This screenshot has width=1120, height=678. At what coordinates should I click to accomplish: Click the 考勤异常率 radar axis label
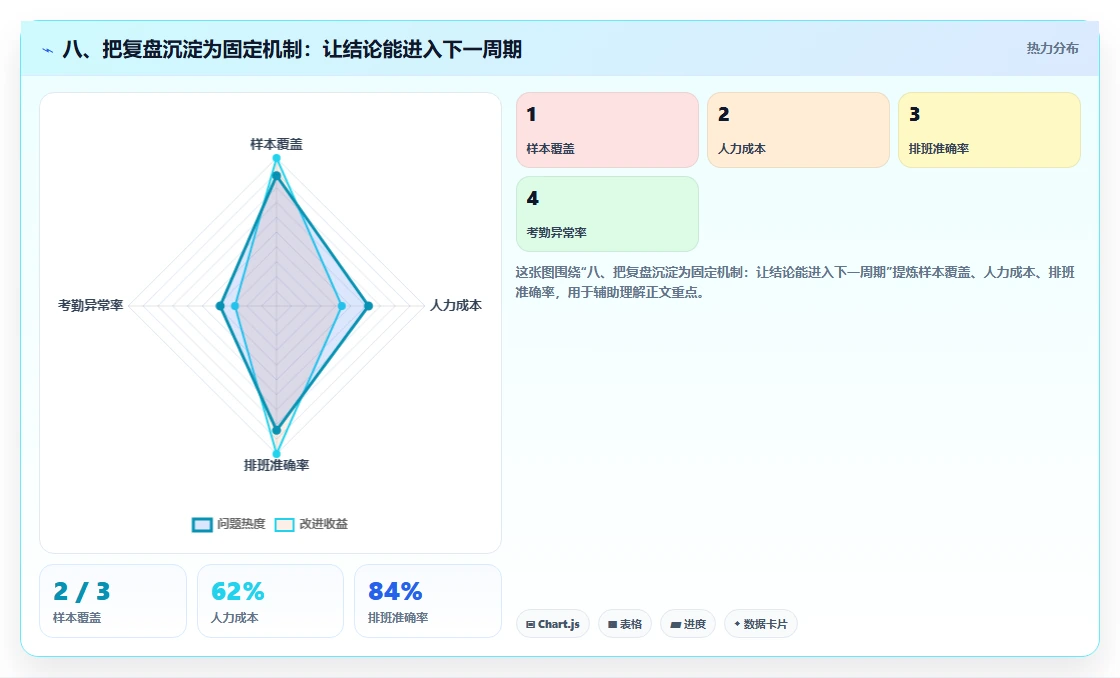pyautogui.click(x=91, y=306)
